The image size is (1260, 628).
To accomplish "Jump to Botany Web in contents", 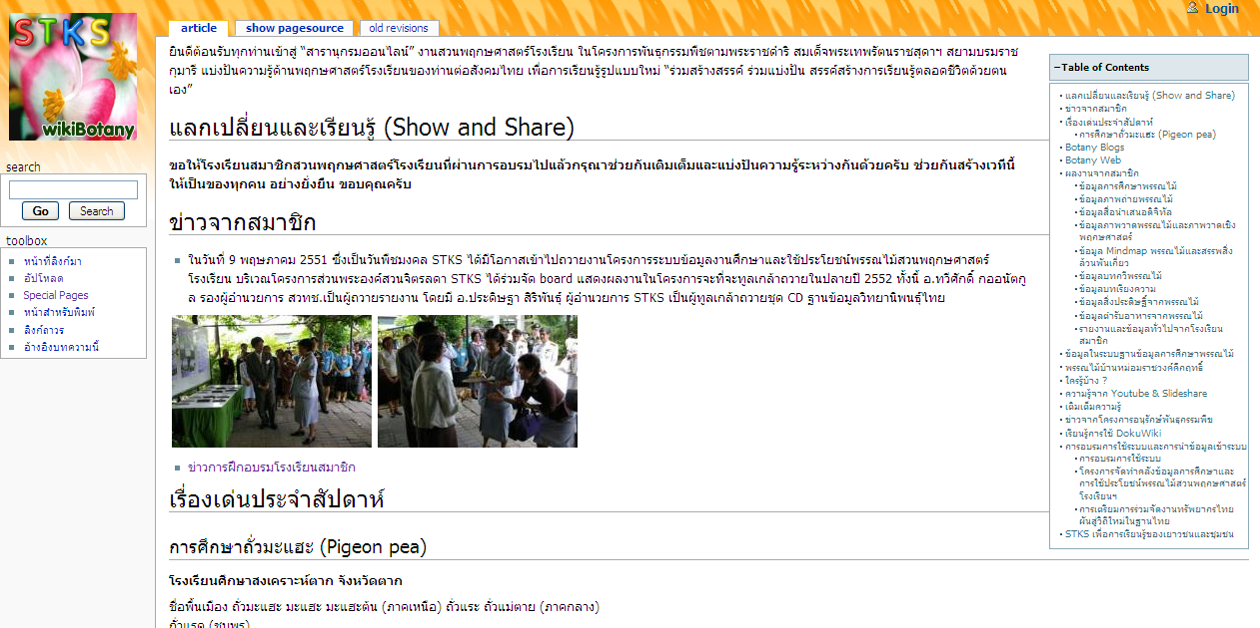I will pos(1092,160).
